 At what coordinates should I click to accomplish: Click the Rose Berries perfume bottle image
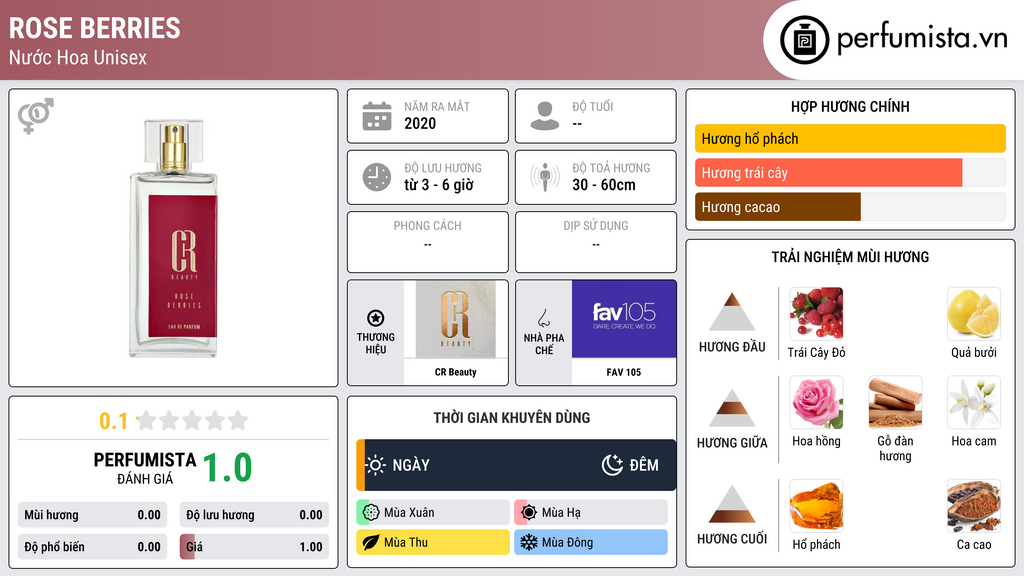point(173,238)
